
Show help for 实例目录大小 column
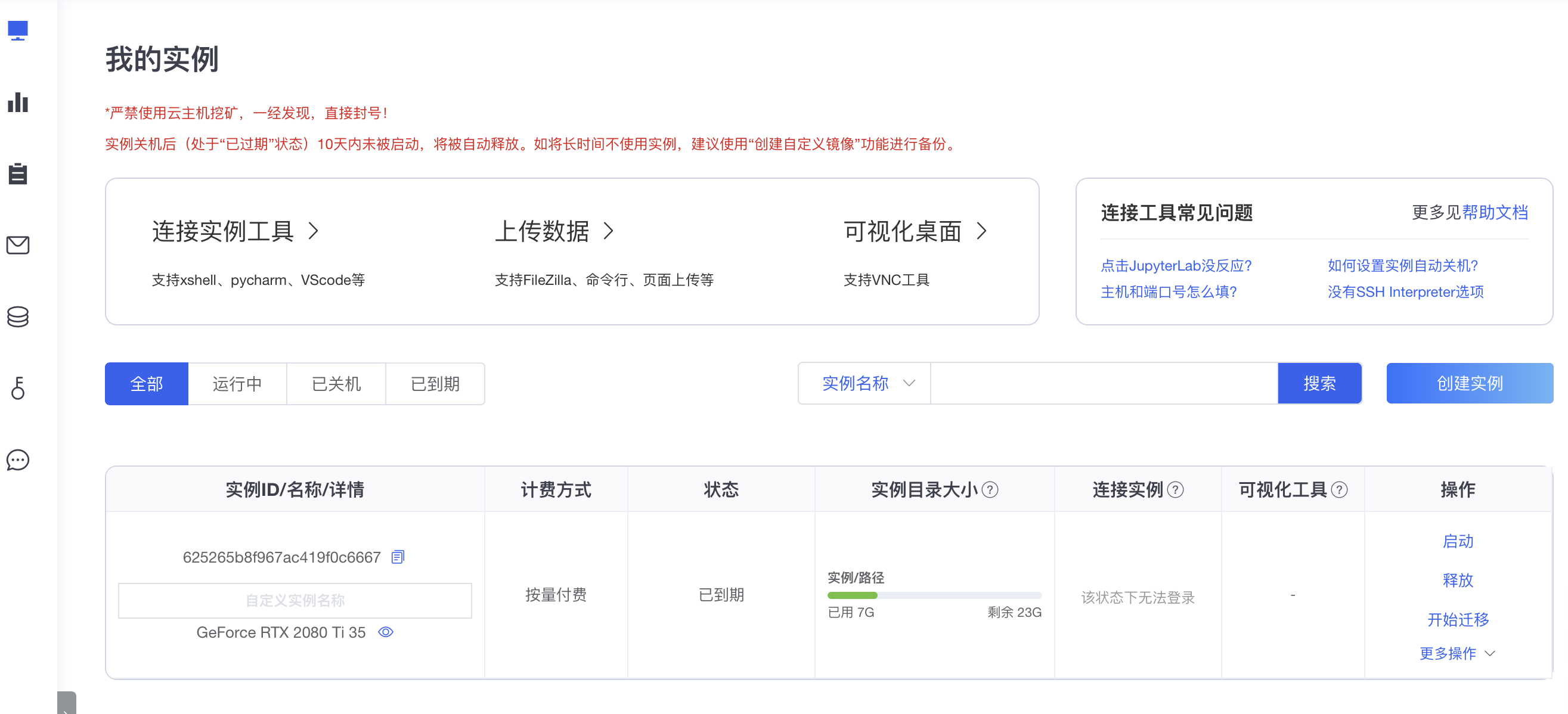pyautogui.click(x=990, y=489)
